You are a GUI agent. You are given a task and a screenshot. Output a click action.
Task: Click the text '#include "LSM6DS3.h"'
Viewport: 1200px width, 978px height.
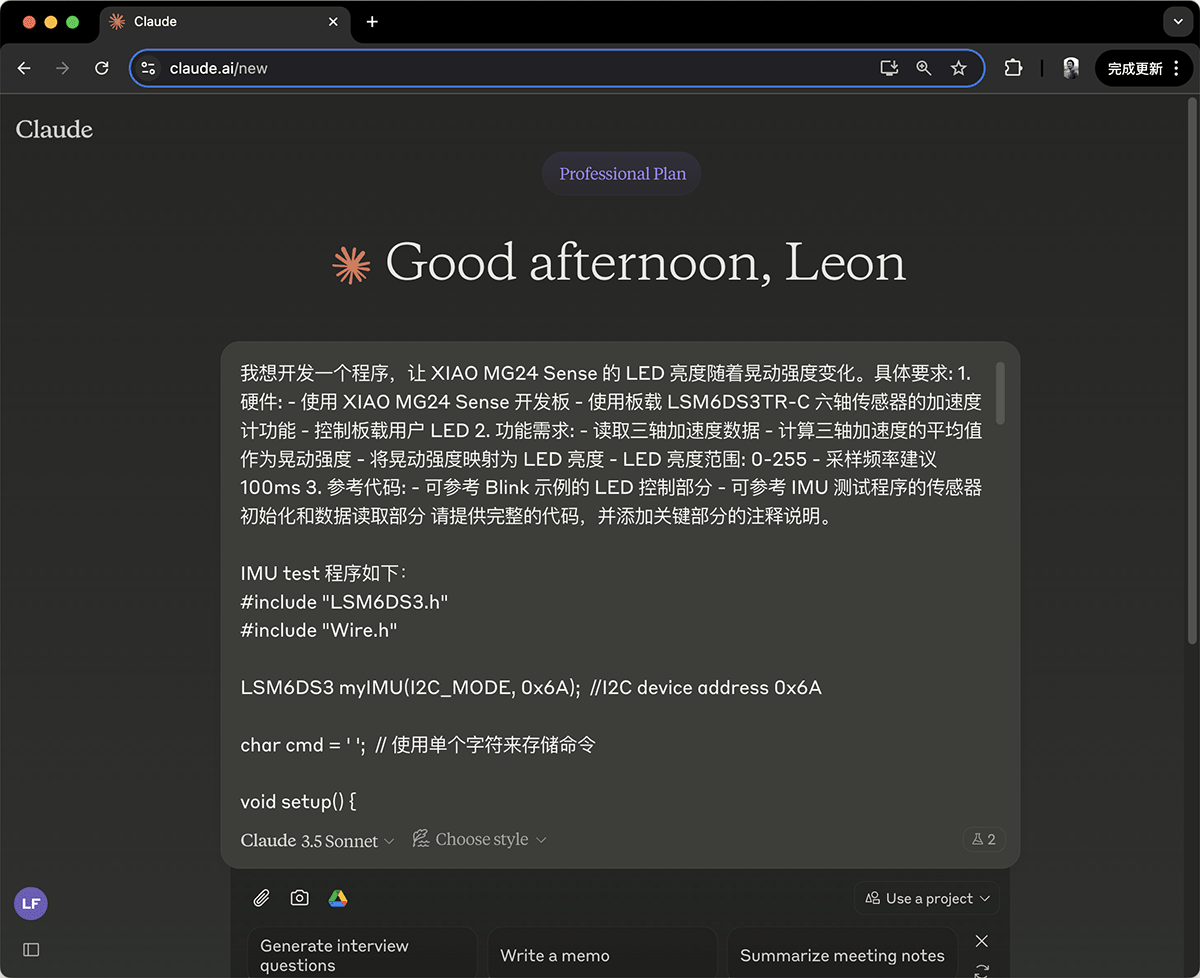point(344,602)
